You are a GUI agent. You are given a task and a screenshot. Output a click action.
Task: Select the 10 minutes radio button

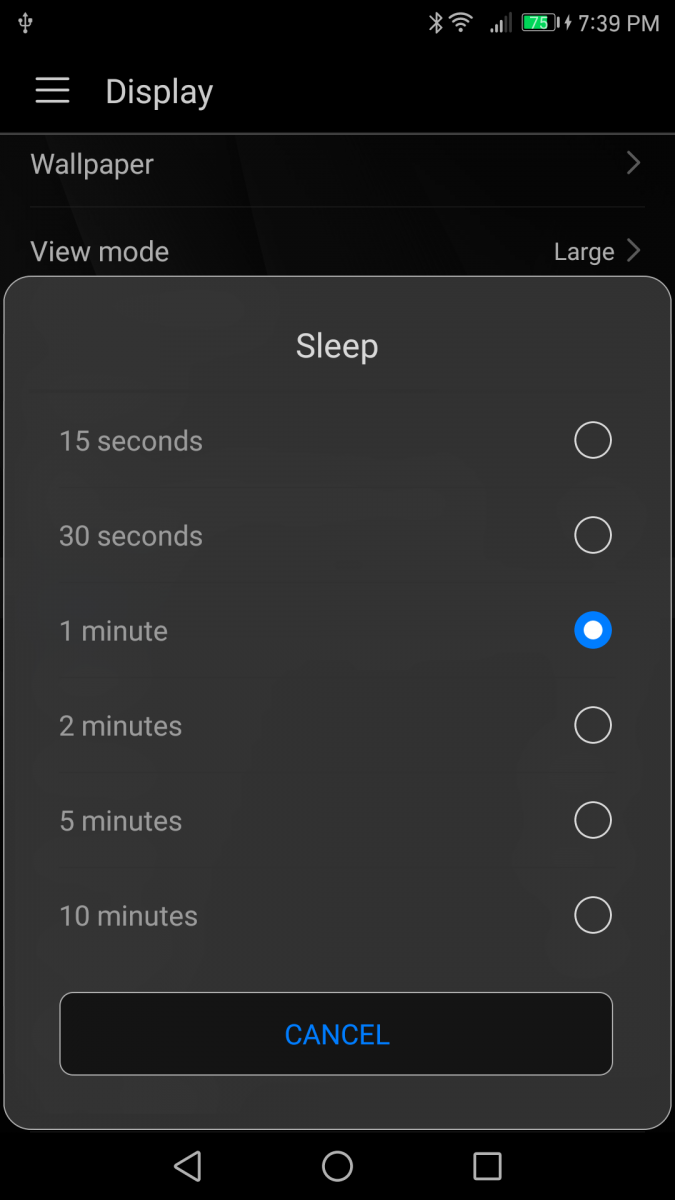(593, 915)
